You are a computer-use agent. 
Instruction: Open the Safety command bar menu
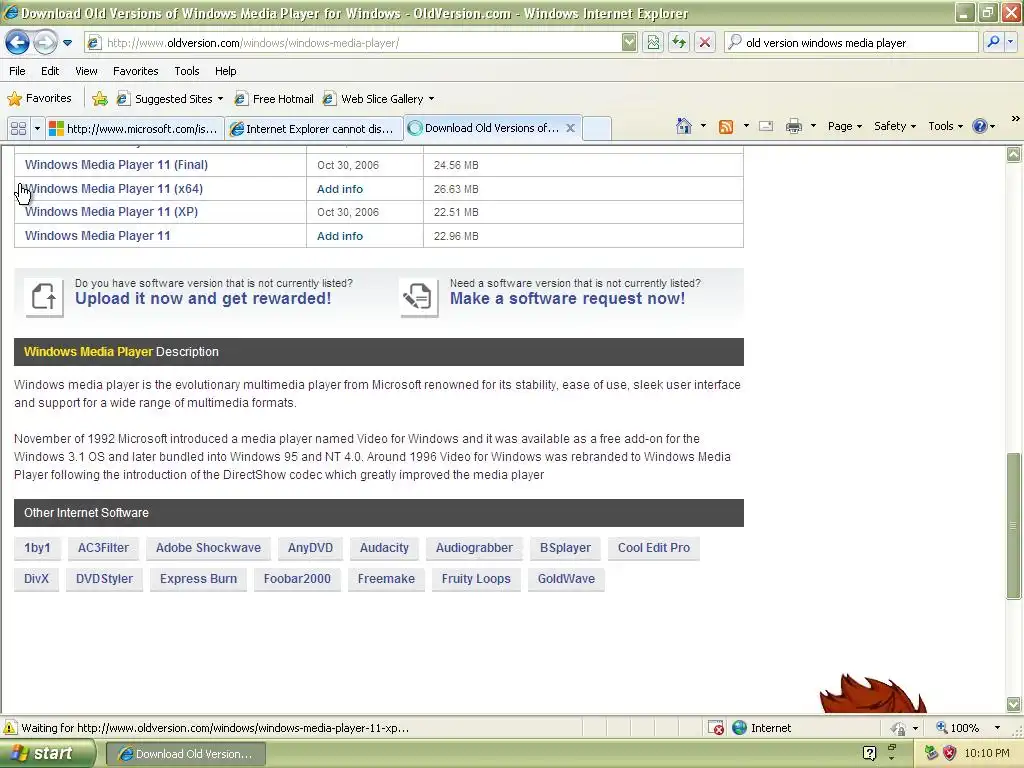click(x=895, y=127)
